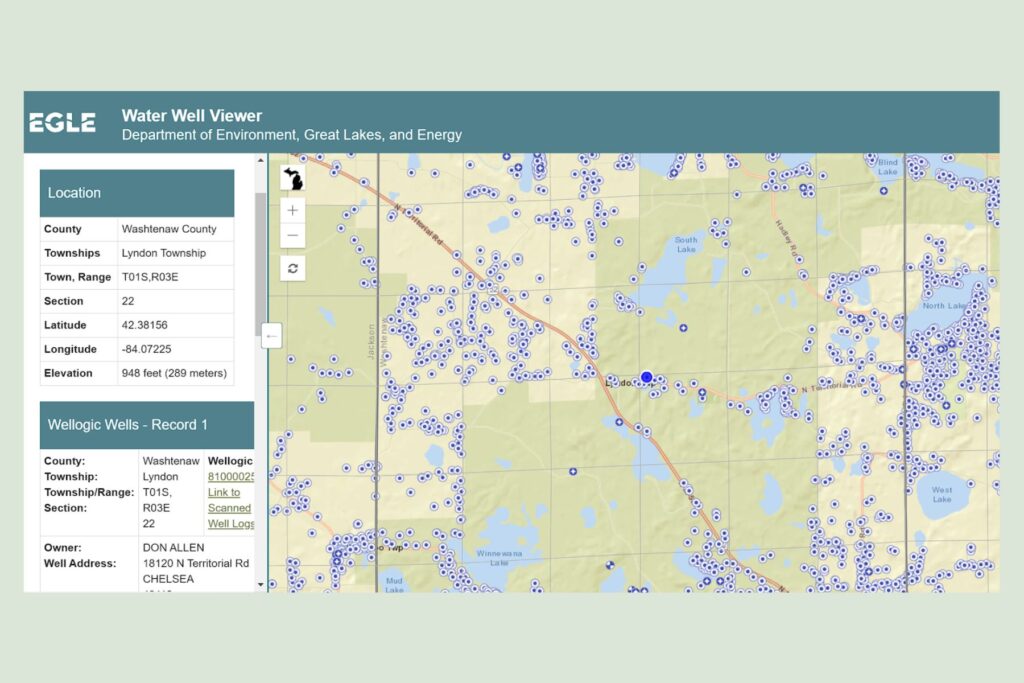The image size is (1024, 683).
Task: Click the map refresh icon
Action: pyautogui.click(x=293, y=269)
